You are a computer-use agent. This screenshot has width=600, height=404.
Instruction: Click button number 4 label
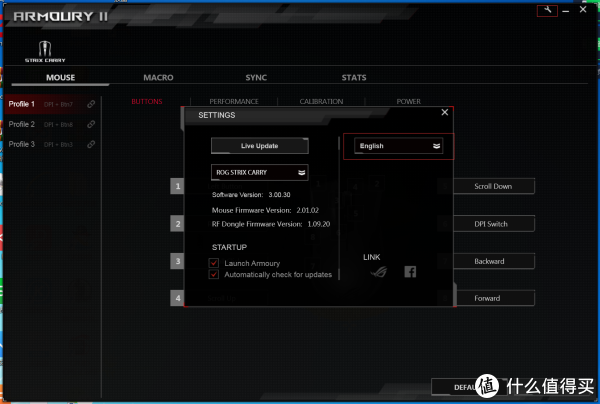click(178, 298)
